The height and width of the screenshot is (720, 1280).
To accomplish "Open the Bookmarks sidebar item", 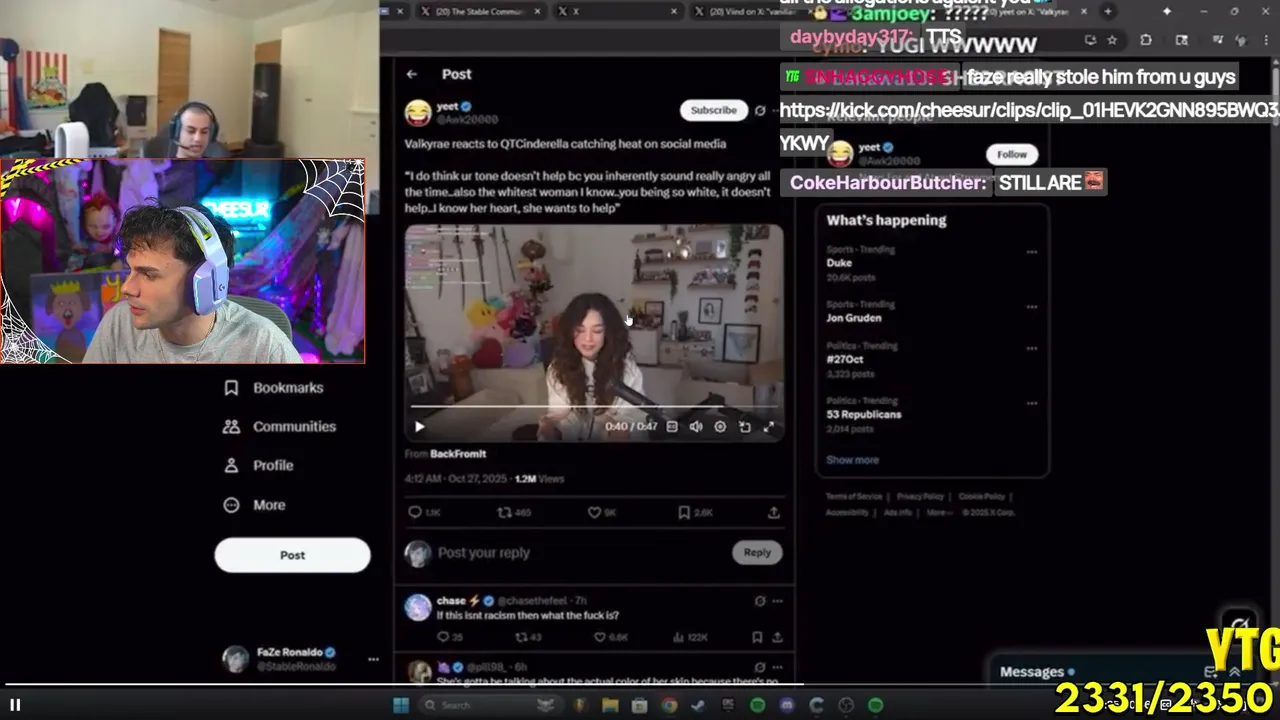I will [x=274, y=388].
